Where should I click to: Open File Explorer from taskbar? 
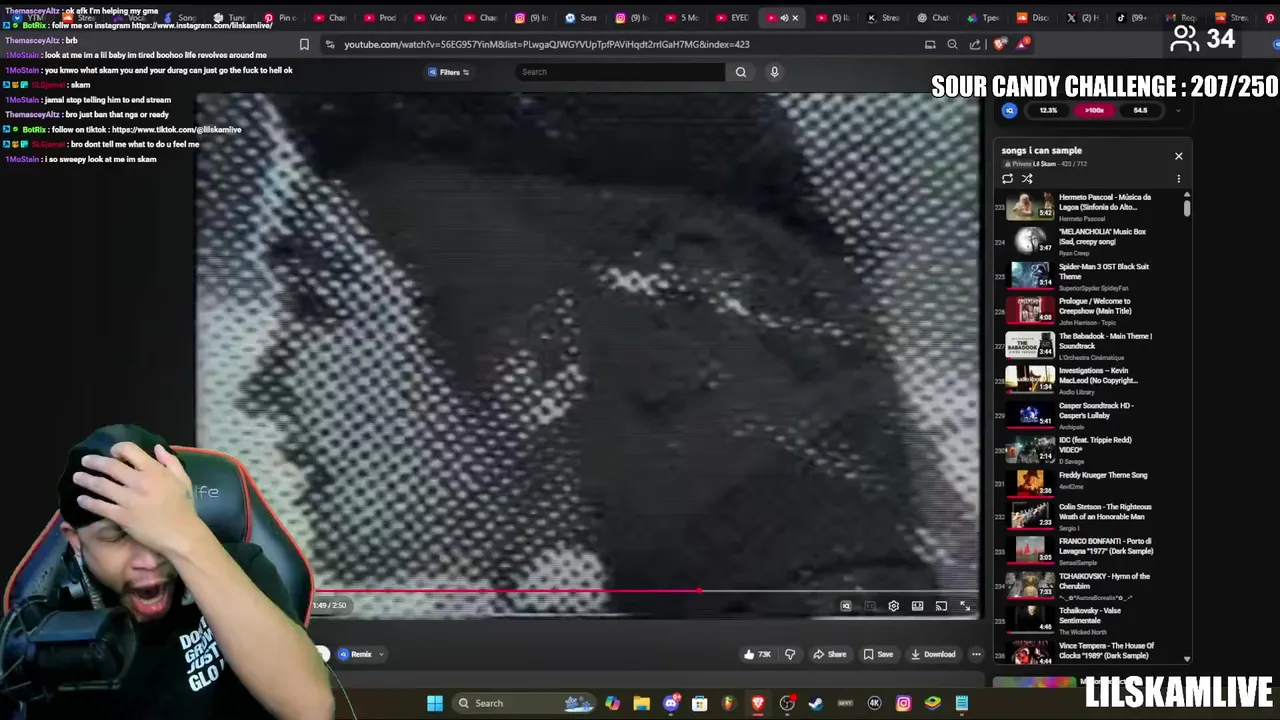click(641, 703)
